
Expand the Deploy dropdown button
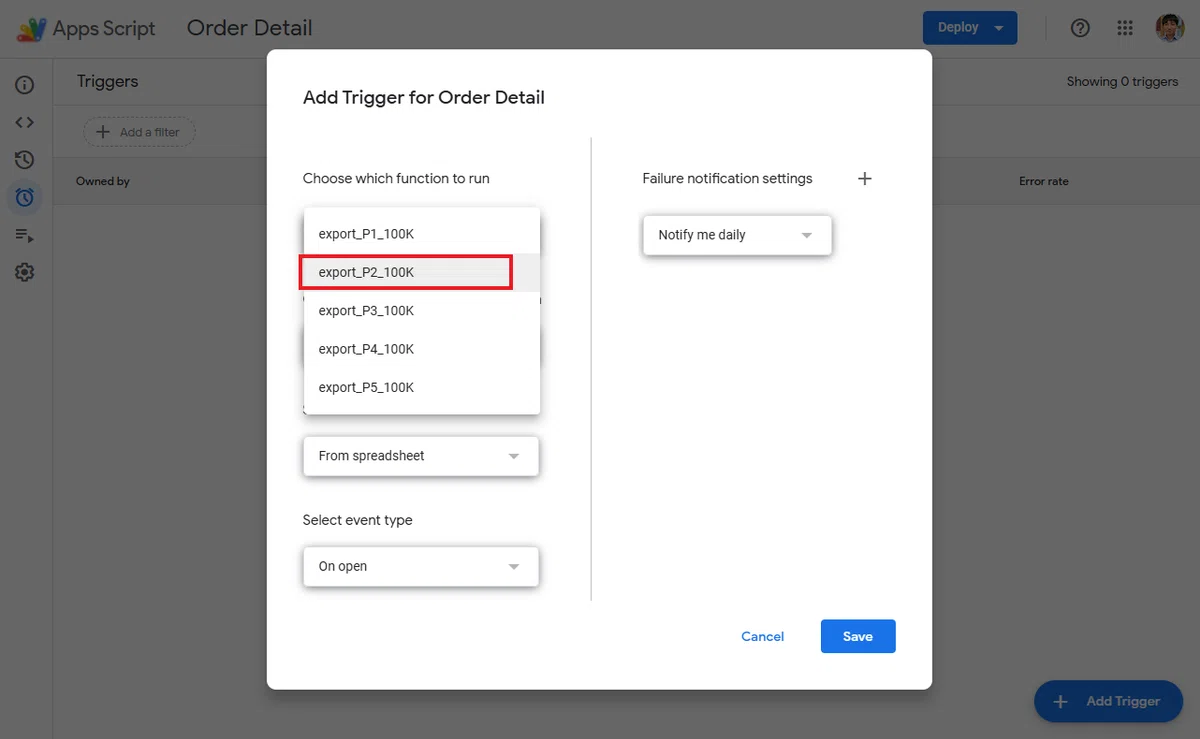pyautogui.click(x=970, y=28)
